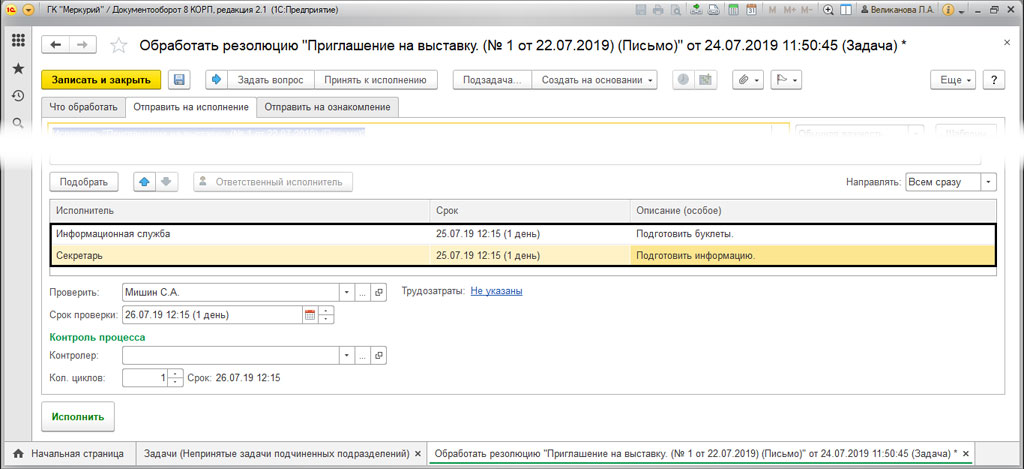The width and height of the screenshot is (1024, 469).
Task: Open the sections menu grid icon
Action: (18, 40)
